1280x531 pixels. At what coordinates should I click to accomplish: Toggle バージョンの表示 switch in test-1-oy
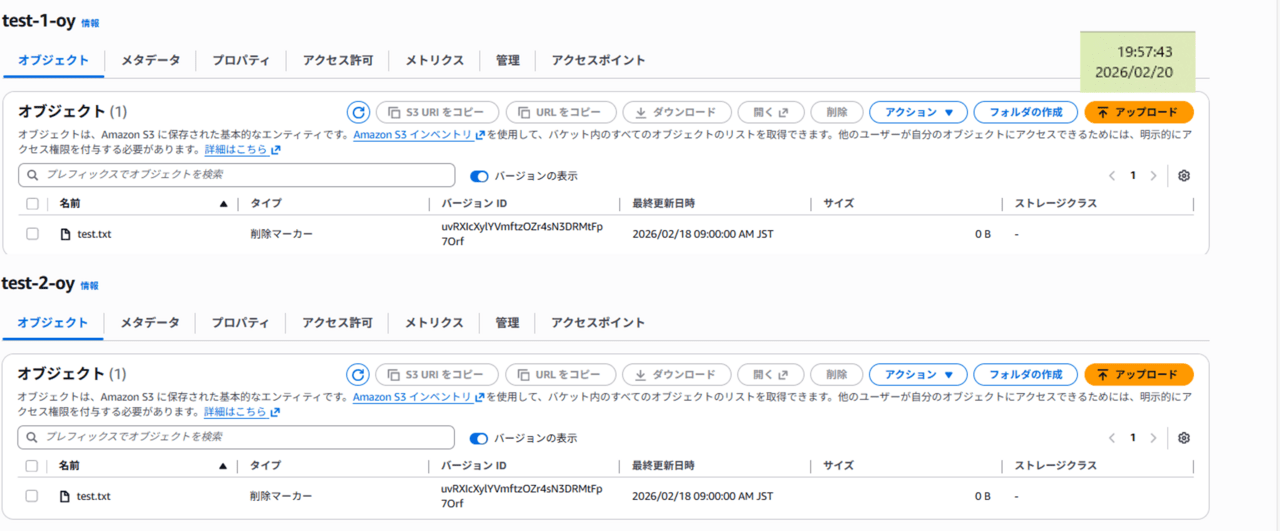[480, 176]
